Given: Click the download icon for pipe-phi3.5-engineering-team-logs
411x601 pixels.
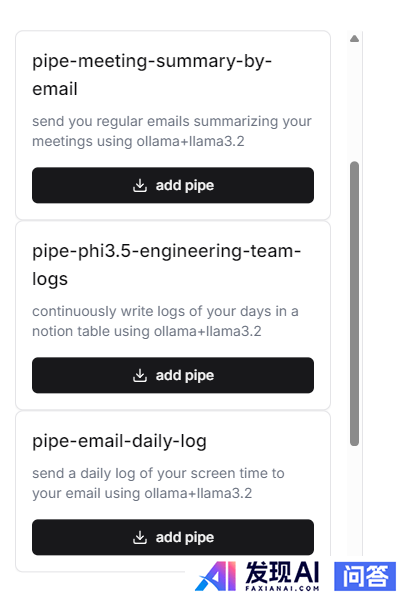Looking at the screenshot, I should tap(140, 376).
